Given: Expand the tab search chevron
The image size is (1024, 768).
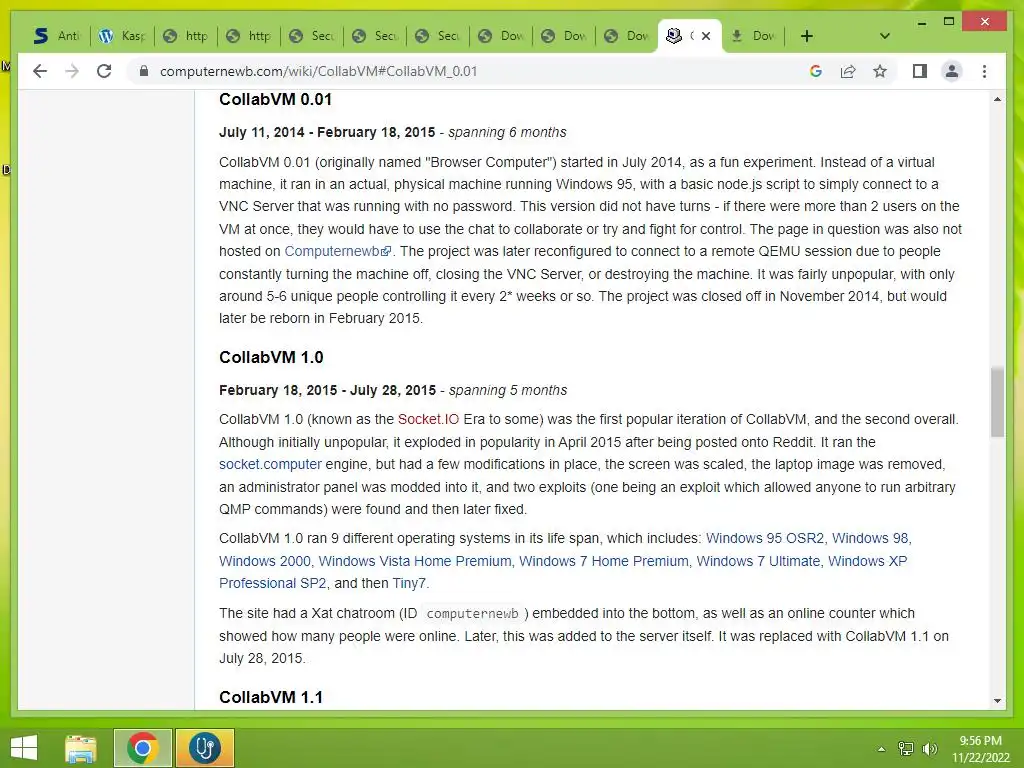Looking at the screenshot, I should (x=885, y=36).
